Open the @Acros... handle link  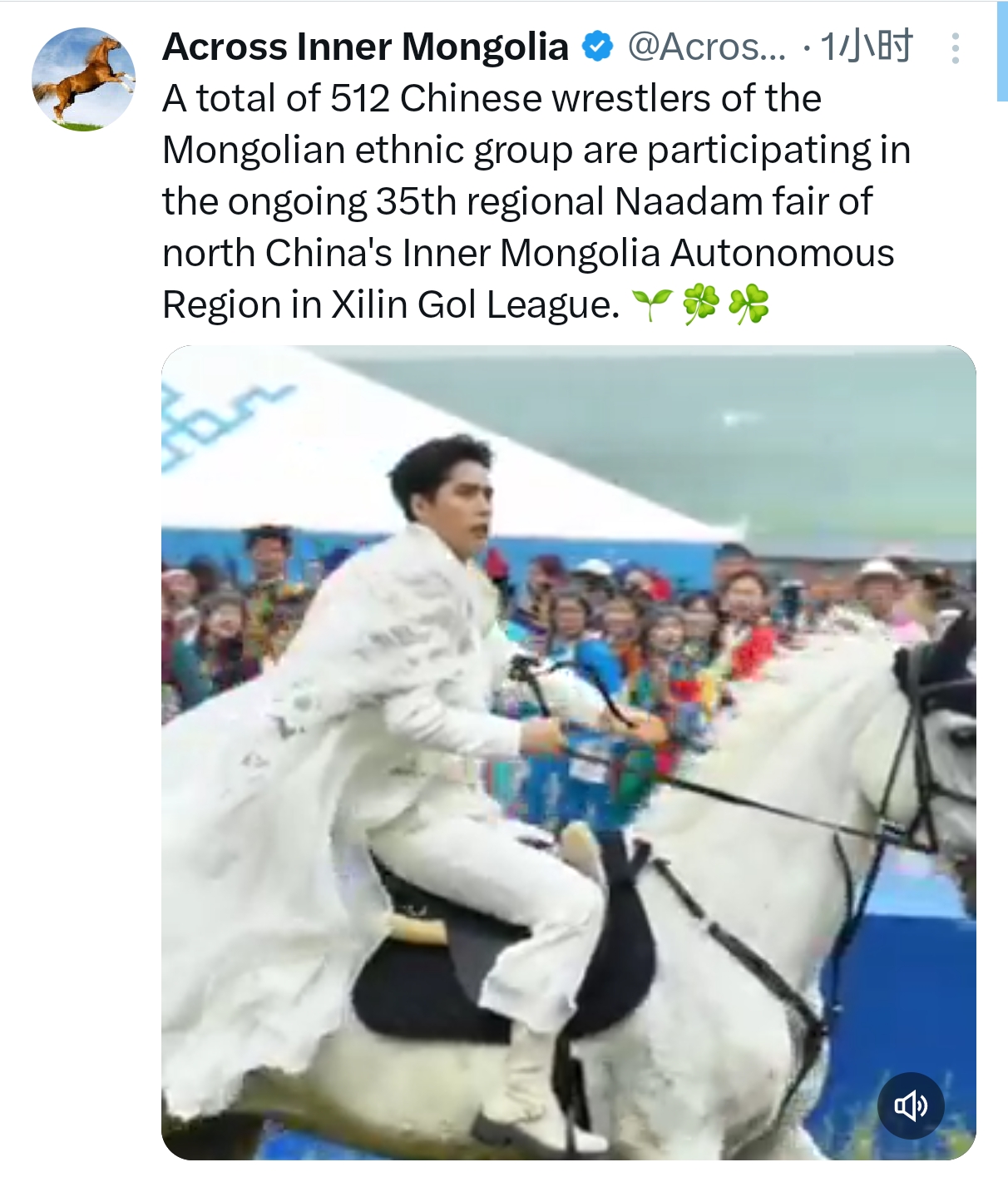(706, 47)
